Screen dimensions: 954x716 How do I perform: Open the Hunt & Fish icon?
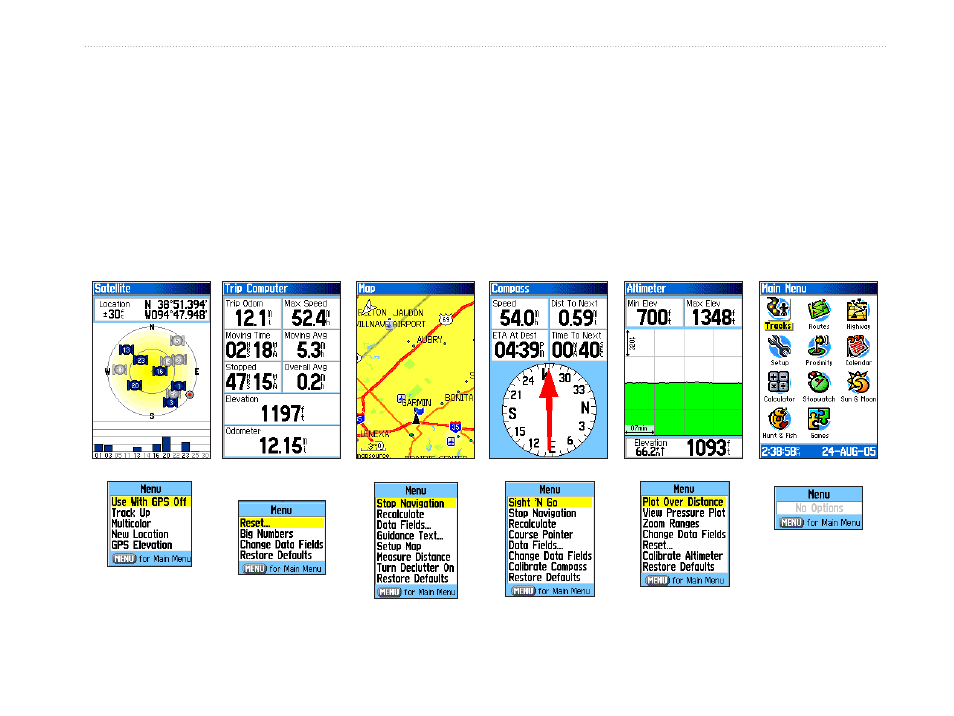point(779,419)
